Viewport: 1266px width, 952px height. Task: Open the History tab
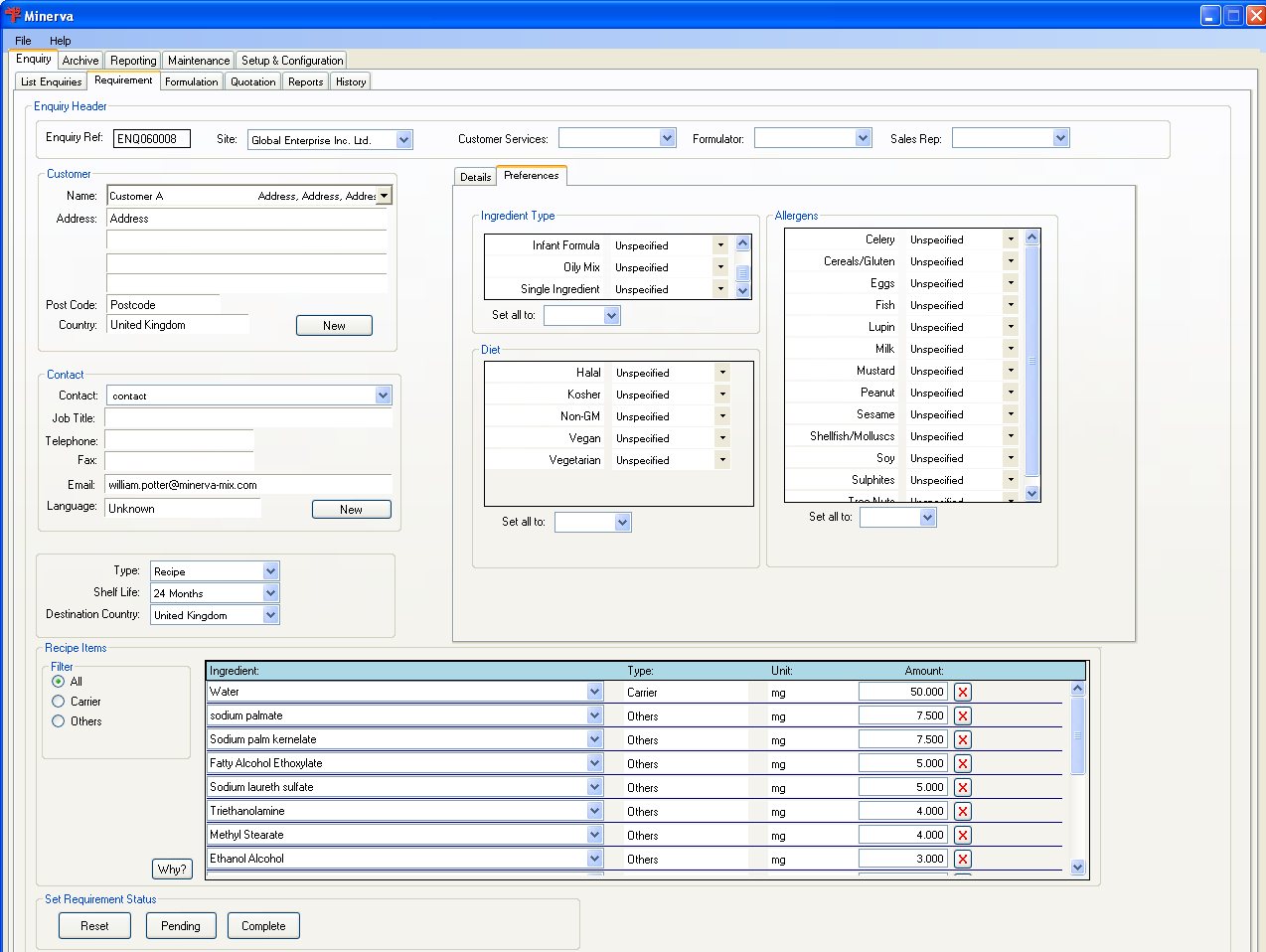351,81
